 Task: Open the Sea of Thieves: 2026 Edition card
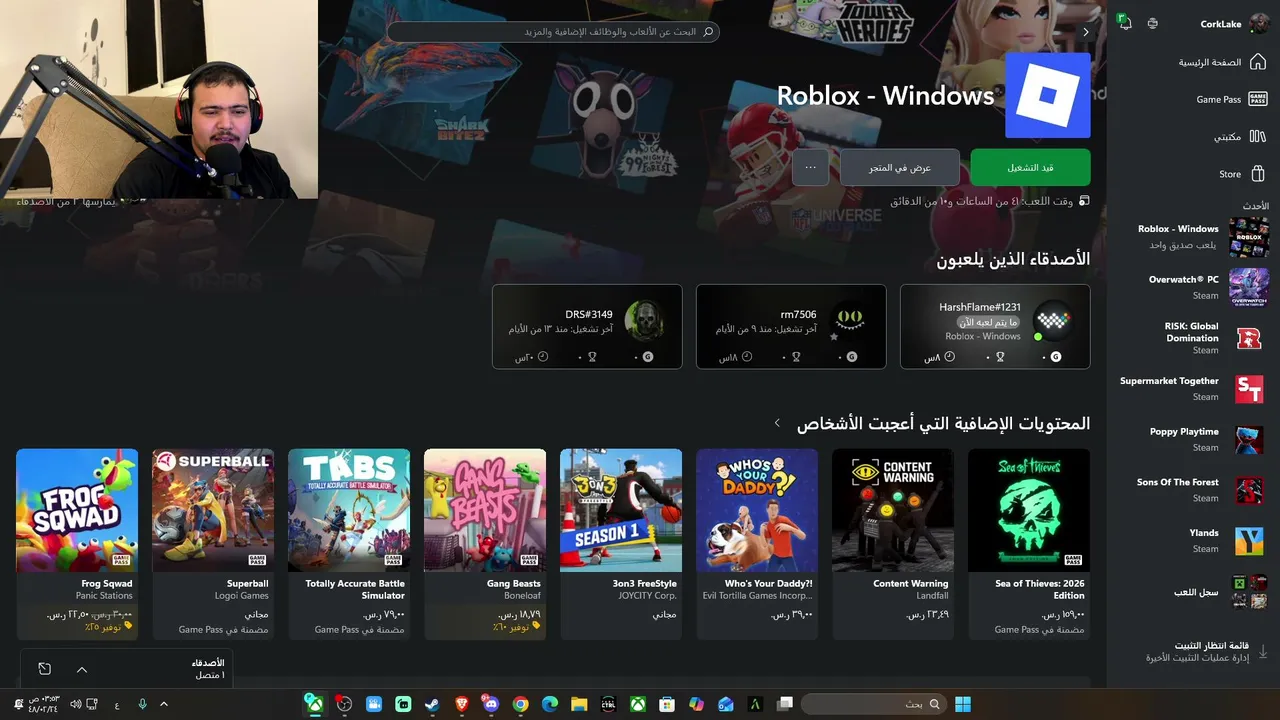coord(1029,543)
